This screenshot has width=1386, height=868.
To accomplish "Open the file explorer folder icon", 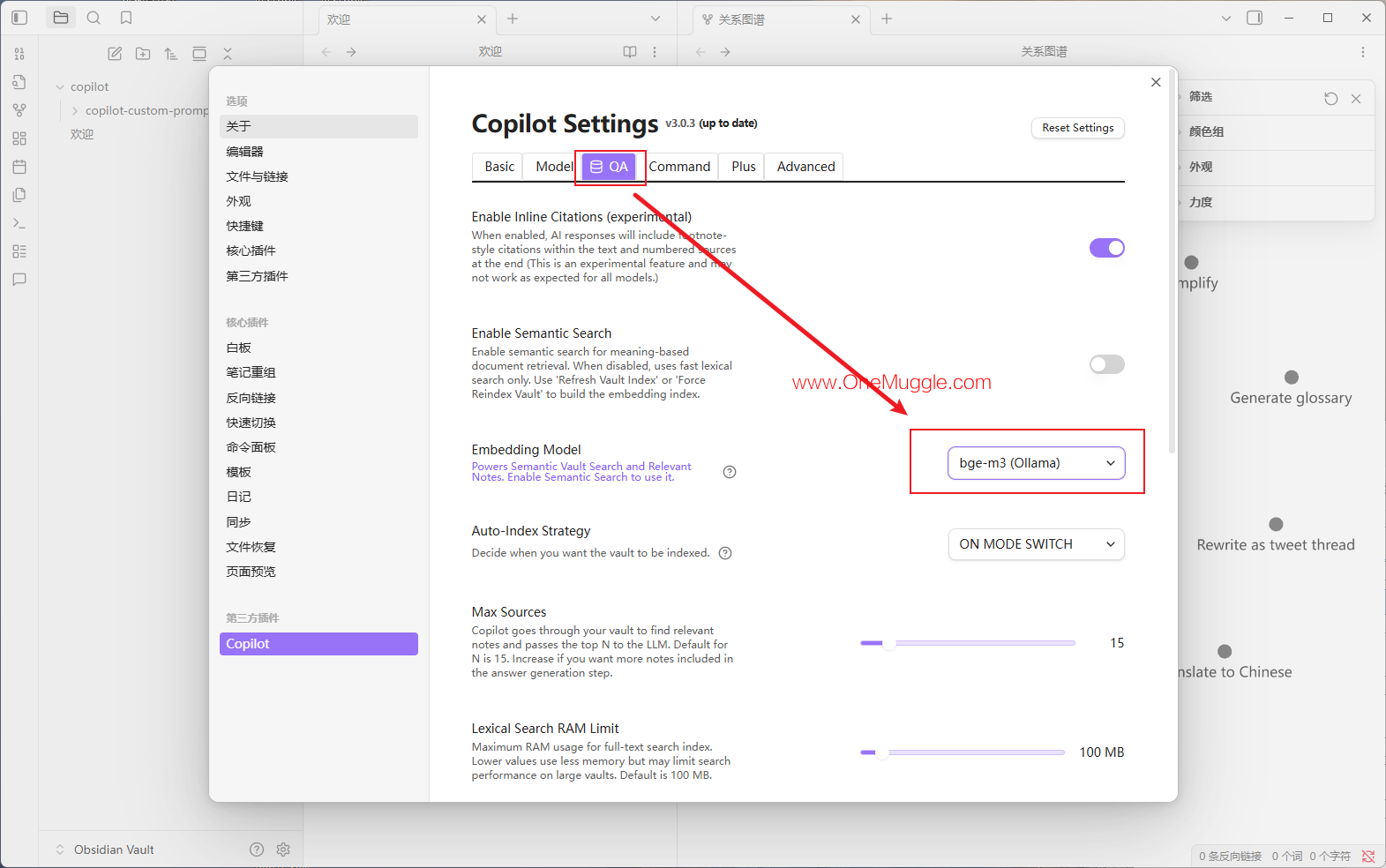I will click(x=61, y=18).
